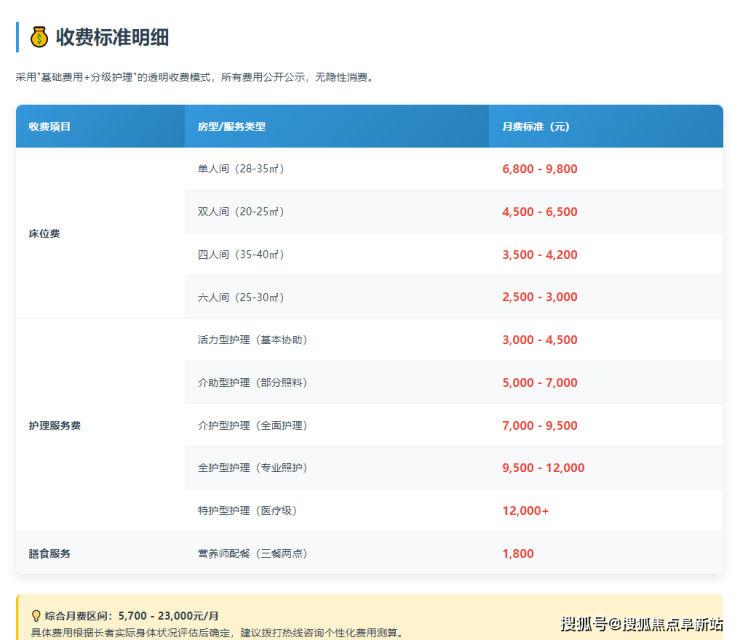Screen dimensions: 740x640
Task: Select the 护理服务费 category cell
Action: [x=55, y=425]
